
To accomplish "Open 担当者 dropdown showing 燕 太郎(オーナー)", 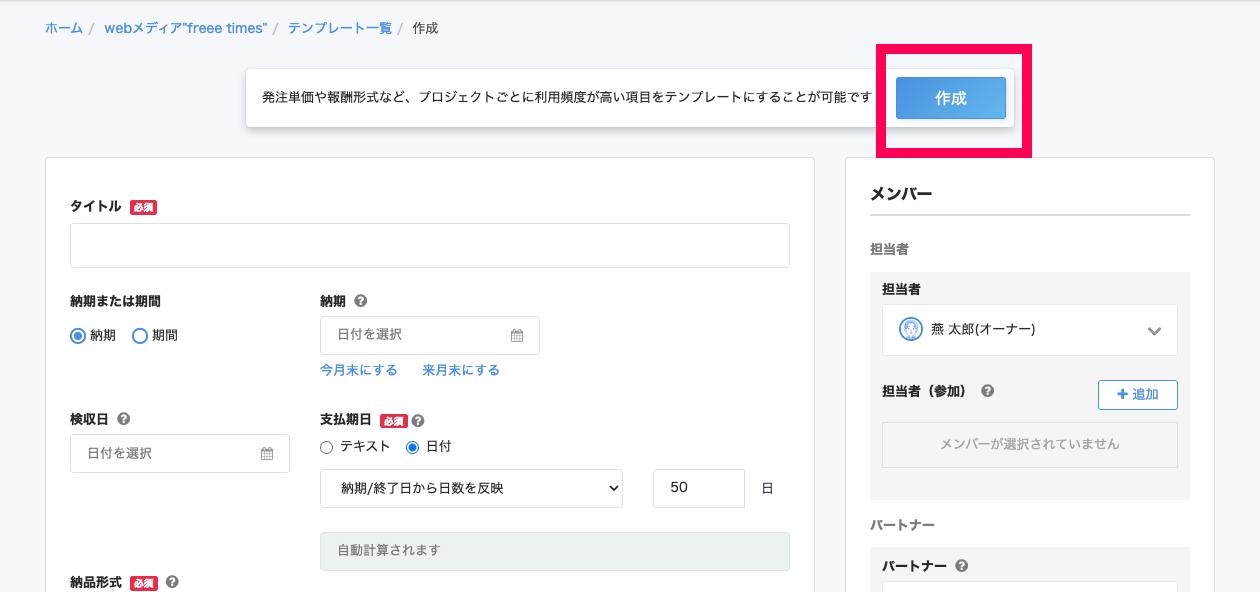I will [x=1030, y=330].
